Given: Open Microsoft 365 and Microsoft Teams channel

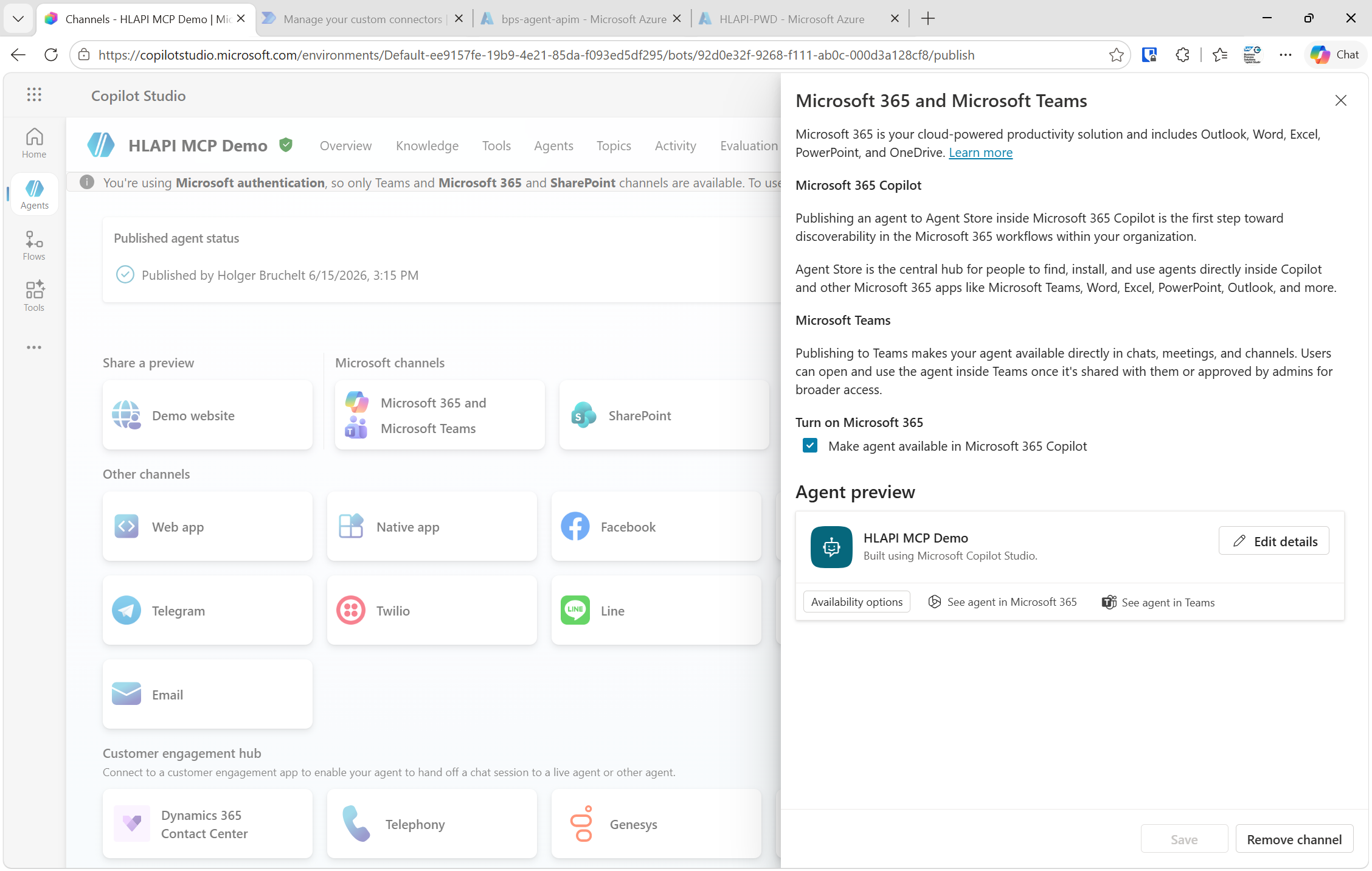Looking at the screenshot, I should (440, 415).
